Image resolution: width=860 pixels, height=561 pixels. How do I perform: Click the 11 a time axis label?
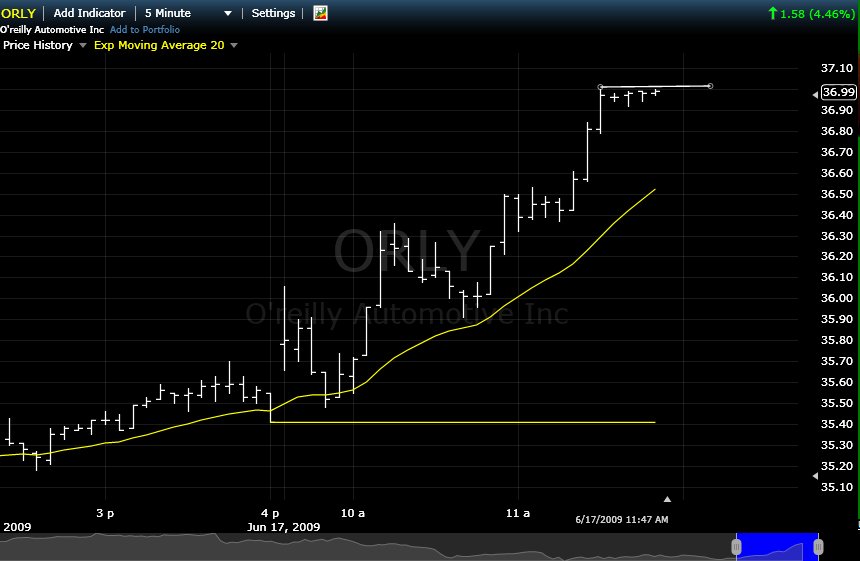coord(518,513)
